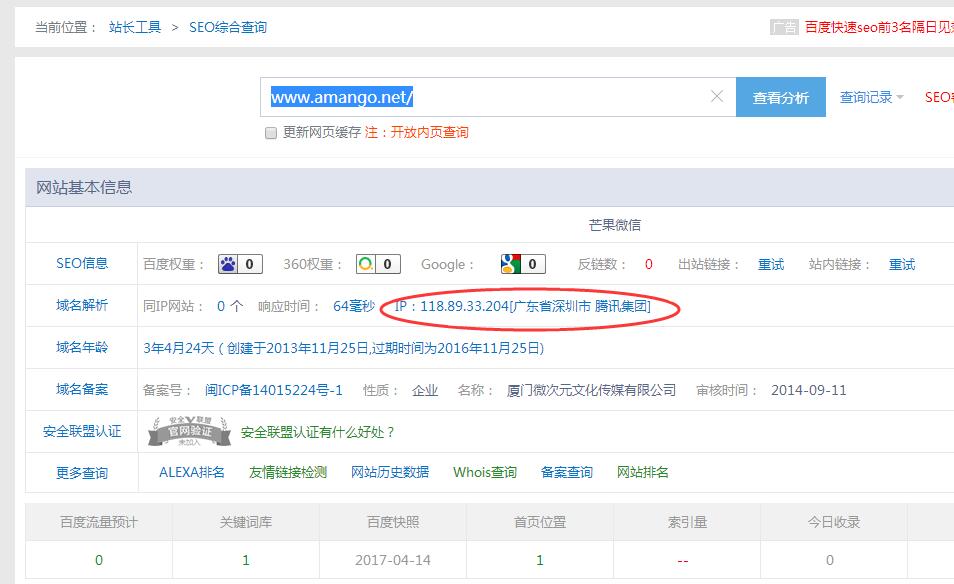Expand the 查询记录 dropdown
This screenshot has width=954, height=584.
pyautogui.click(x=871, y=98)
